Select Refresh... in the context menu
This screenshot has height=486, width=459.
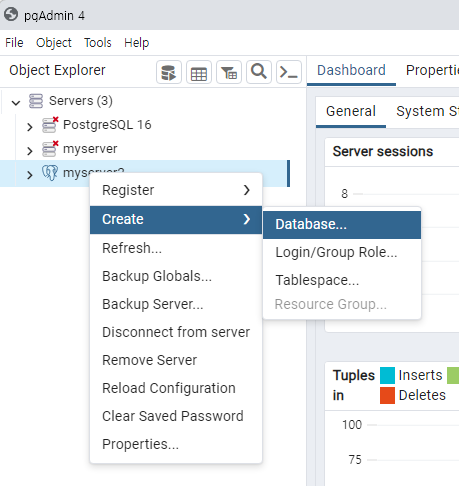tap(176, 248)
